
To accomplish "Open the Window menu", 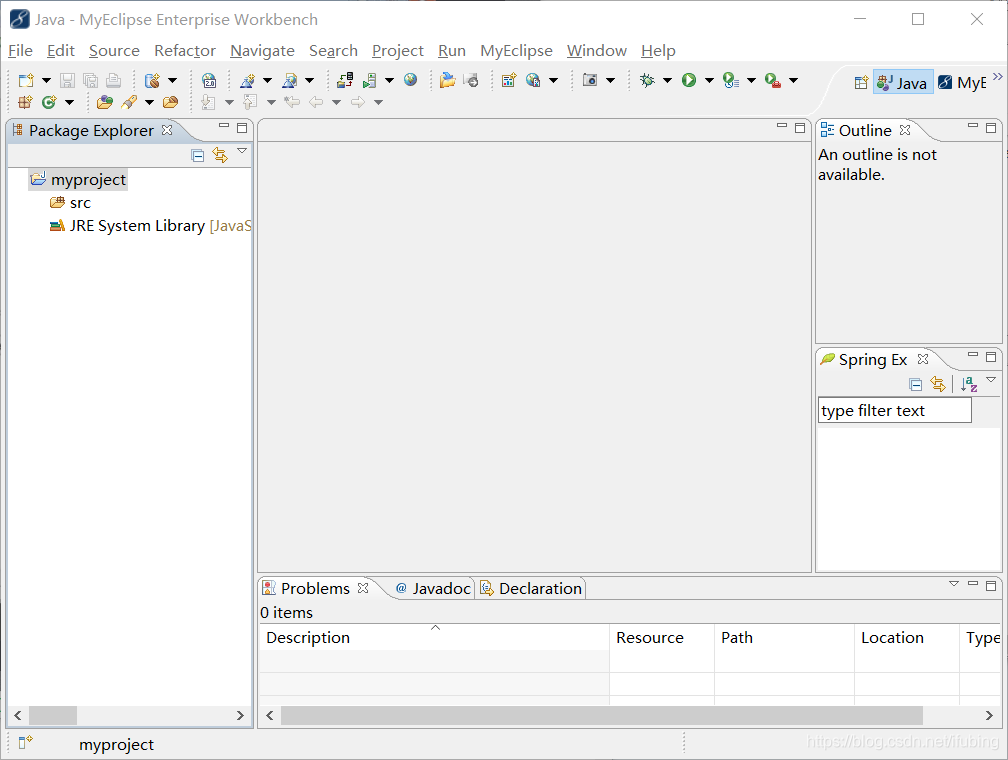I will (x=597, y=51).
